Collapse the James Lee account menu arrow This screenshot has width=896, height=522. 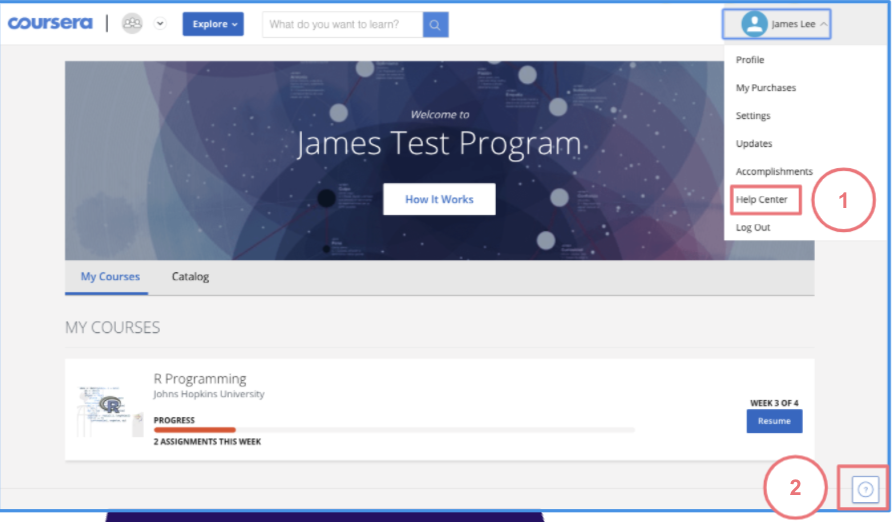[x=823, y=24]
